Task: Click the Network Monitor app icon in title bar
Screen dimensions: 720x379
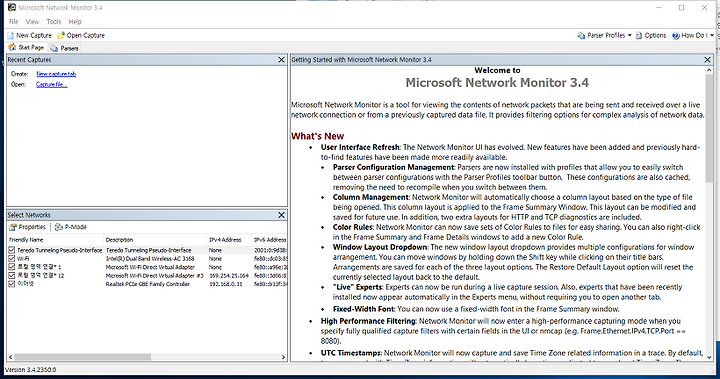Action: pos(11,7)
